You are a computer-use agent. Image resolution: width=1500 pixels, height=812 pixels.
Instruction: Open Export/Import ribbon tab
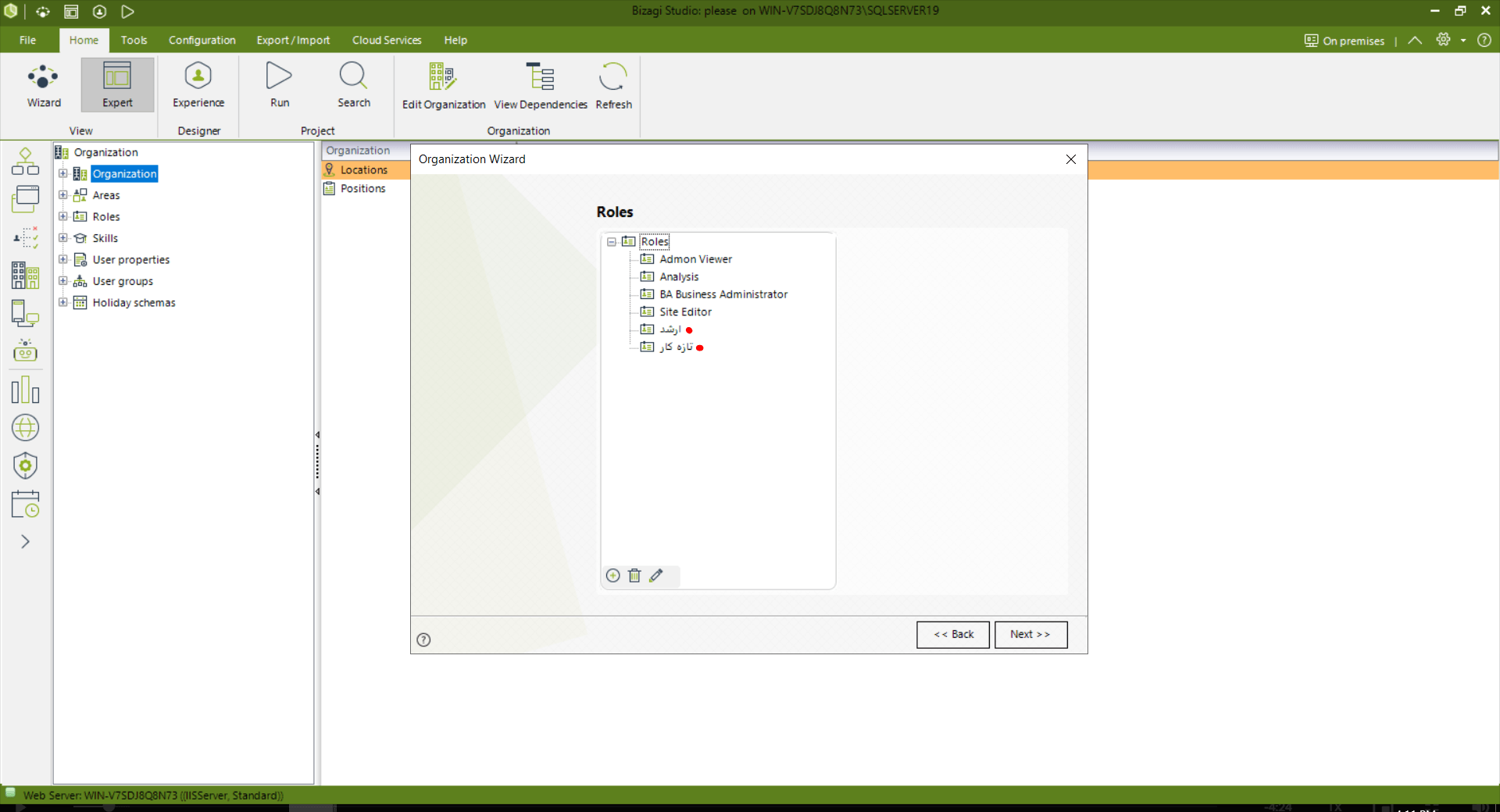point(293,40)
